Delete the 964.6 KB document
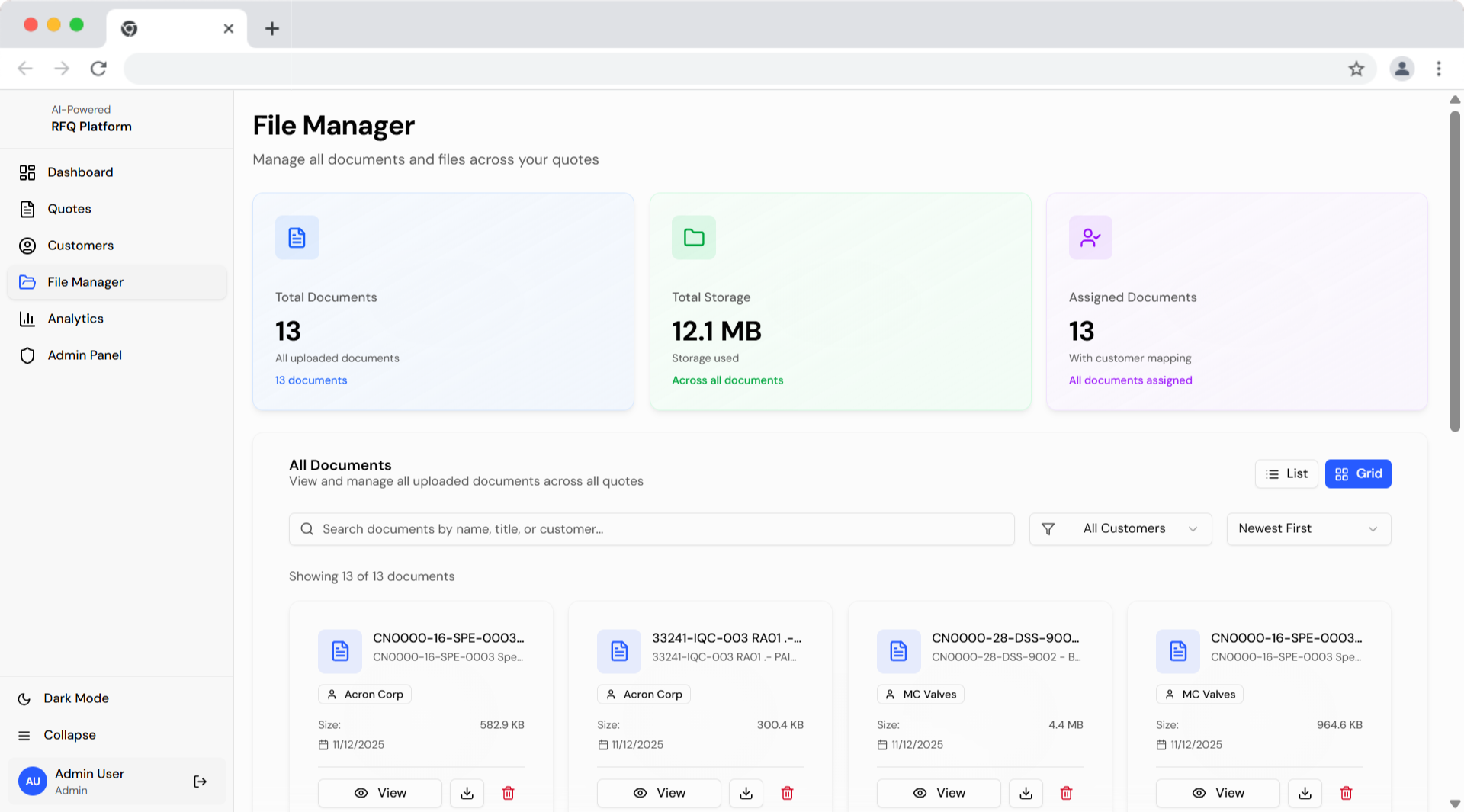This screenshot has width=1464, height=812. (x=1346, y=793)
